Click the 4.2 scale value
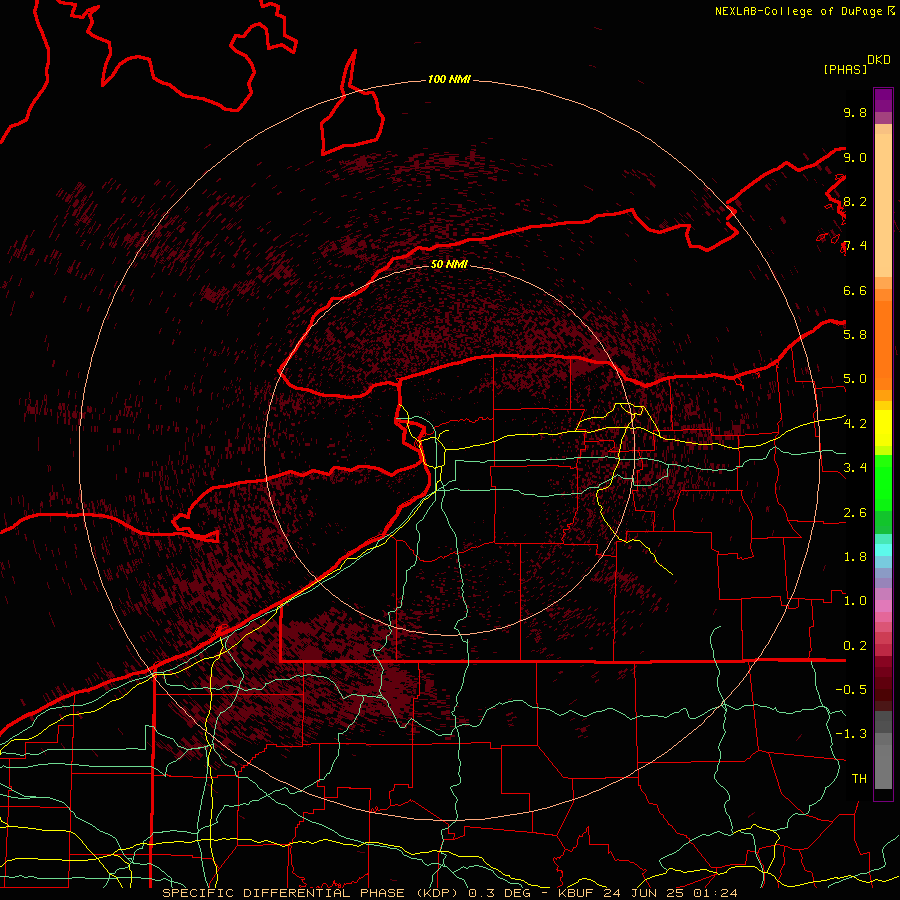The image size is (900, 900). point(855,424)
